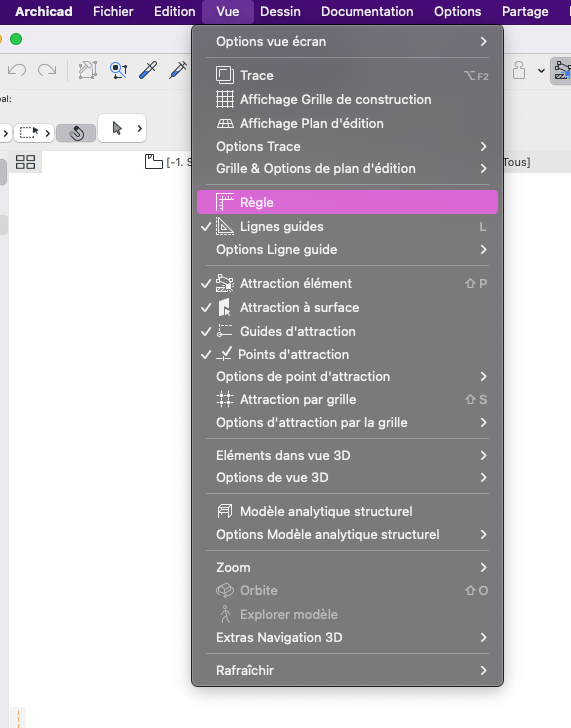
Task: Click the four-square tab overview button
Action: 26,162
